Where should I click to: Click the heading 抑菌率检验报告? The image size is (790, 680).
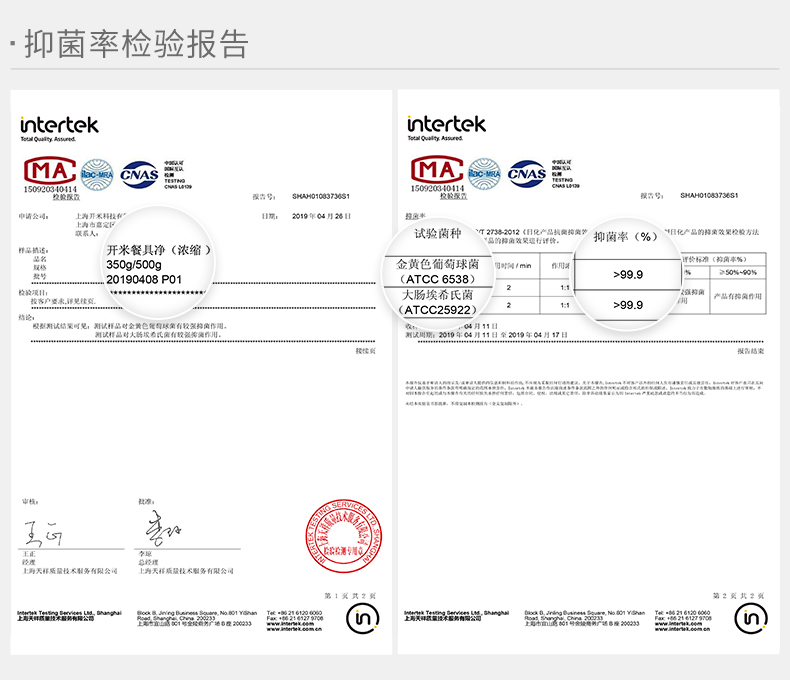click(137, 44)
